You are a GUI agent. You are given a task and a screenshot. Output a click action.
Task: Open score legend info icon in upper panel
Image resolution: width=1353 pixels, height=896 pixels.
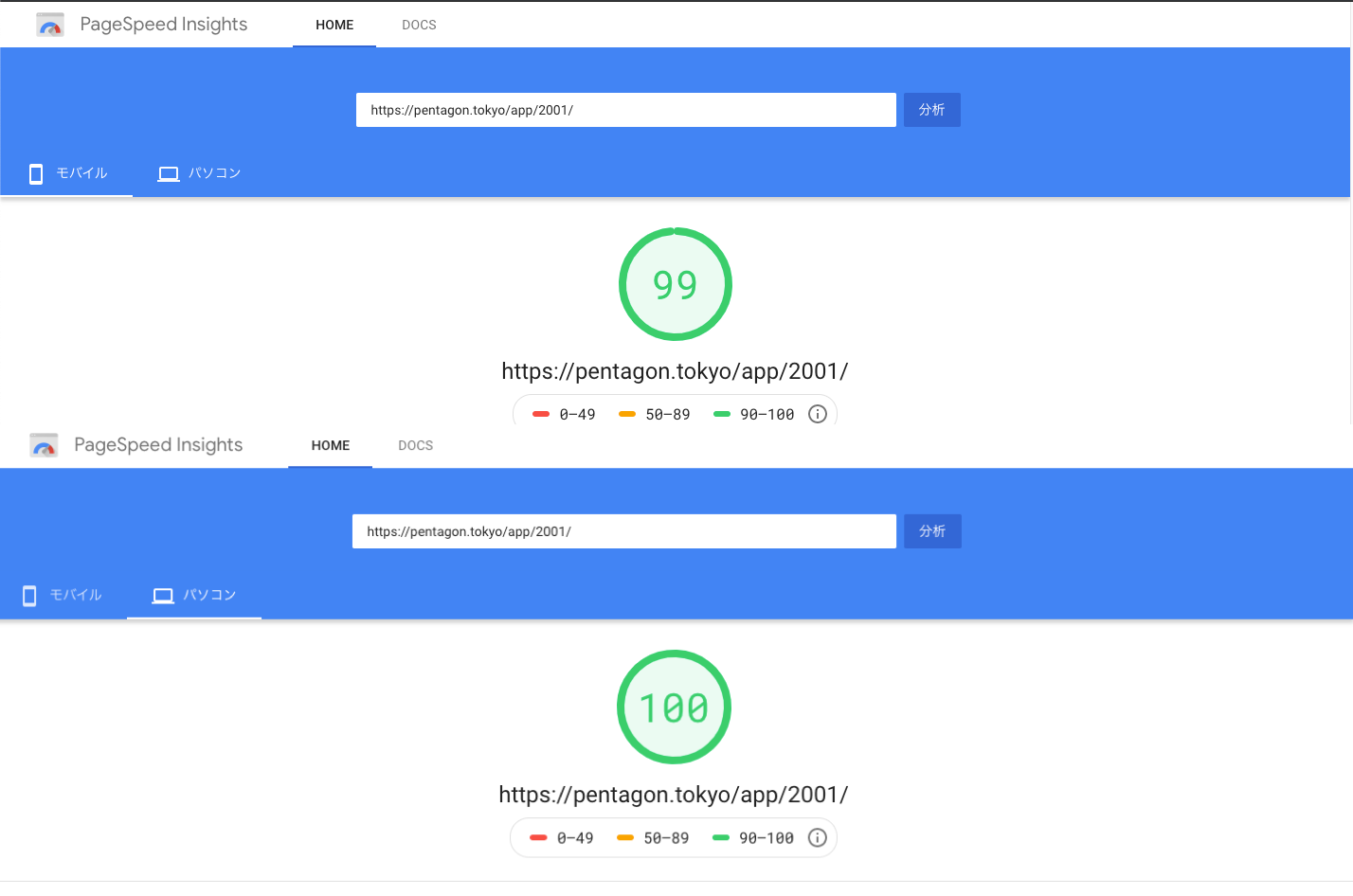[818, 414]
